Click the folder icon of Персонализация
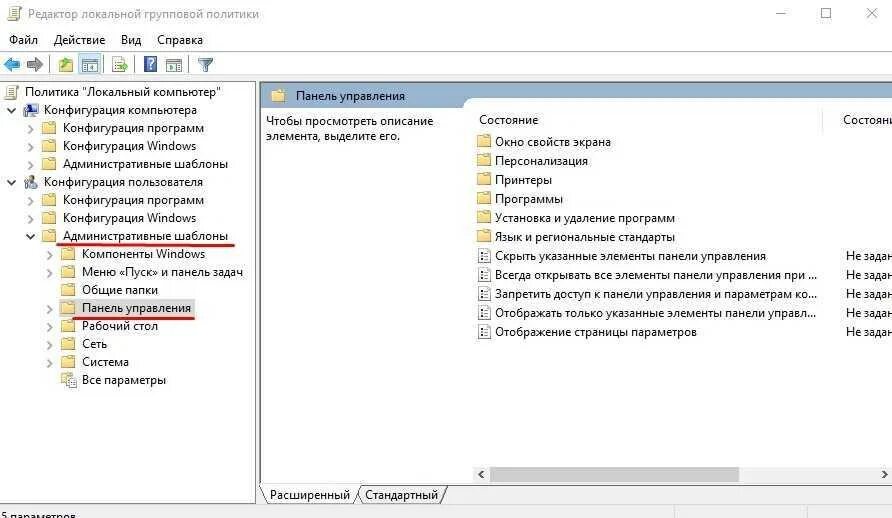 coord(484,160)
